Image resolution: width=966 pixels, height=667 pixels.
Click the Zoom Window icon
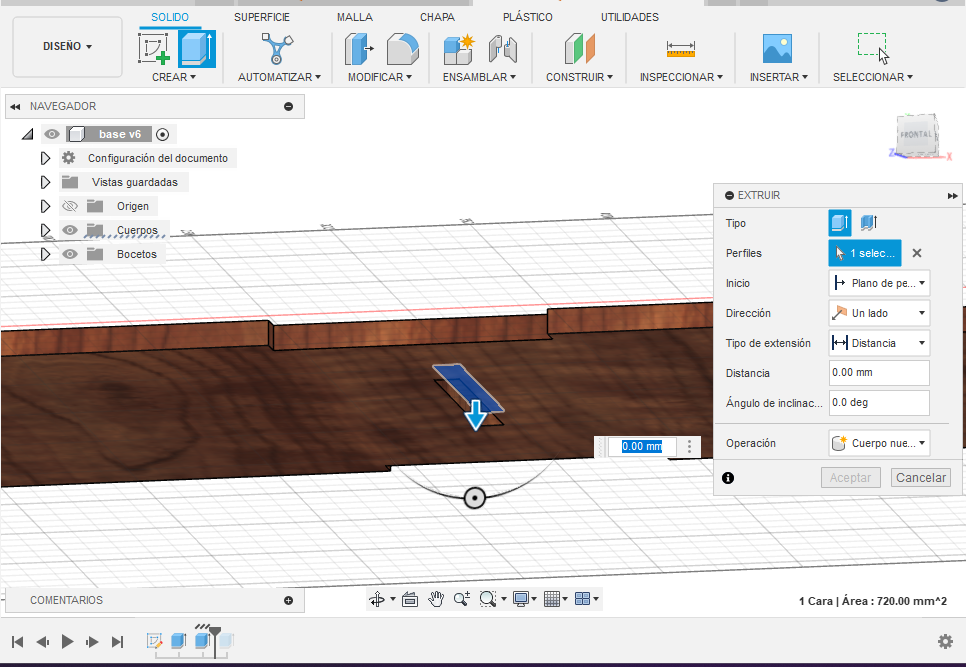487,599
